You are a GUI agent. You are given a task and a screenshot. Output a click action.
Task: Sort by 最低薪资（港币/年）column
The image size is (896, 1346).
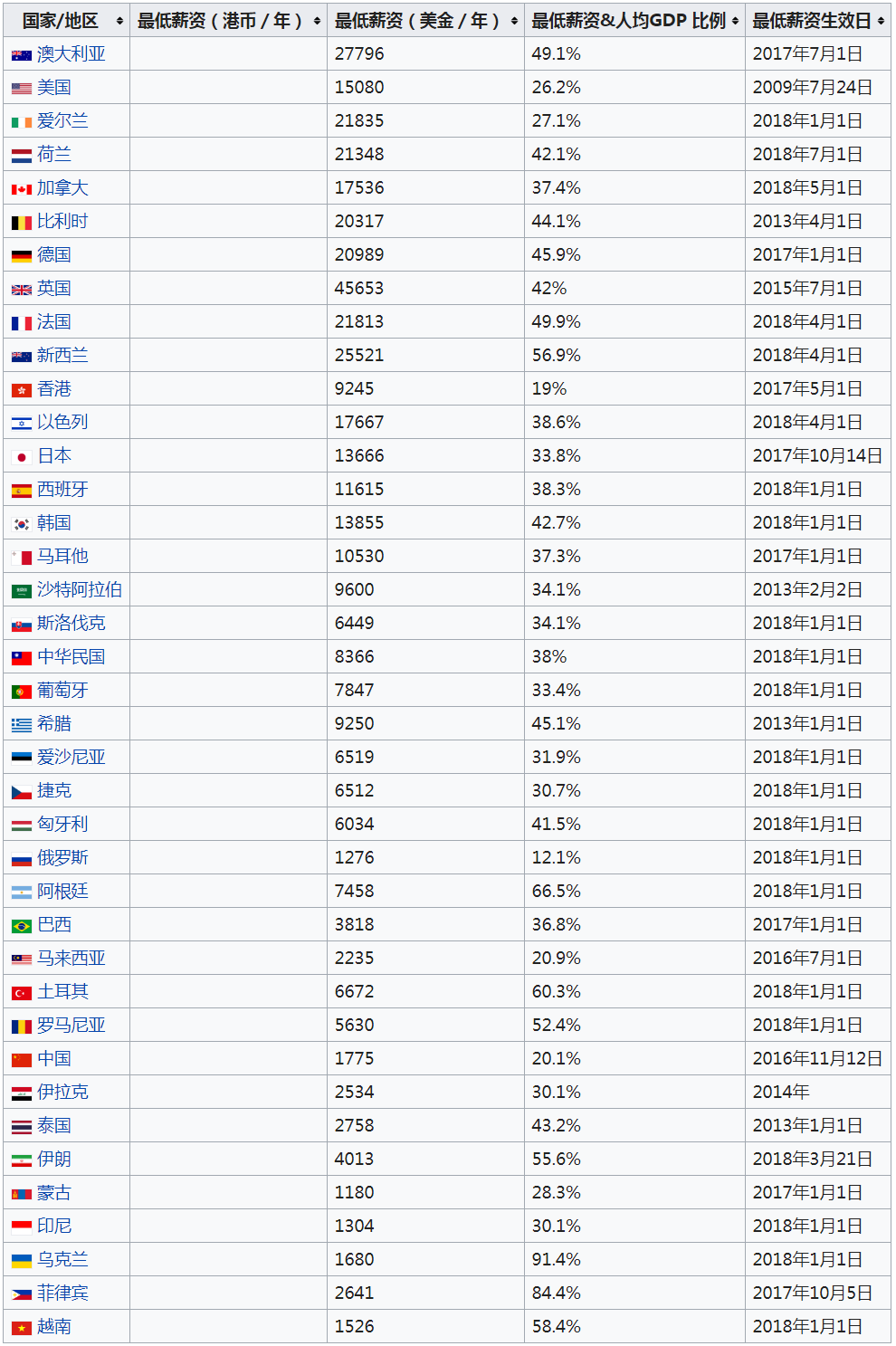[317, 21]
